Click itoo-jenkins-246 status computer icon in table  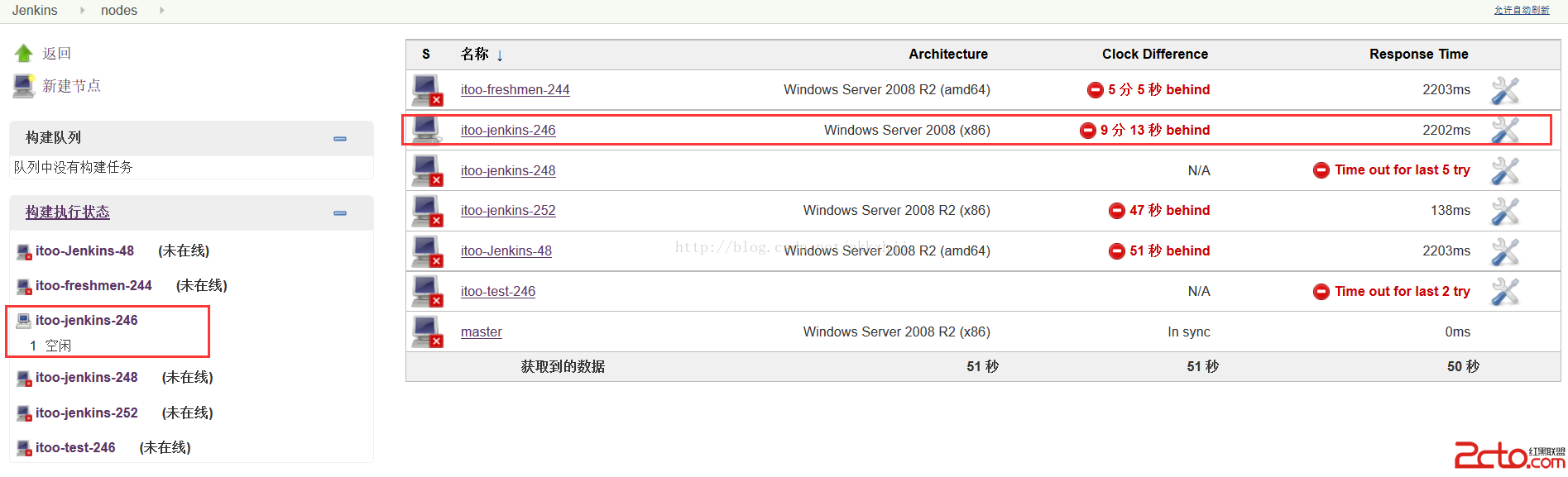(426, 130)
